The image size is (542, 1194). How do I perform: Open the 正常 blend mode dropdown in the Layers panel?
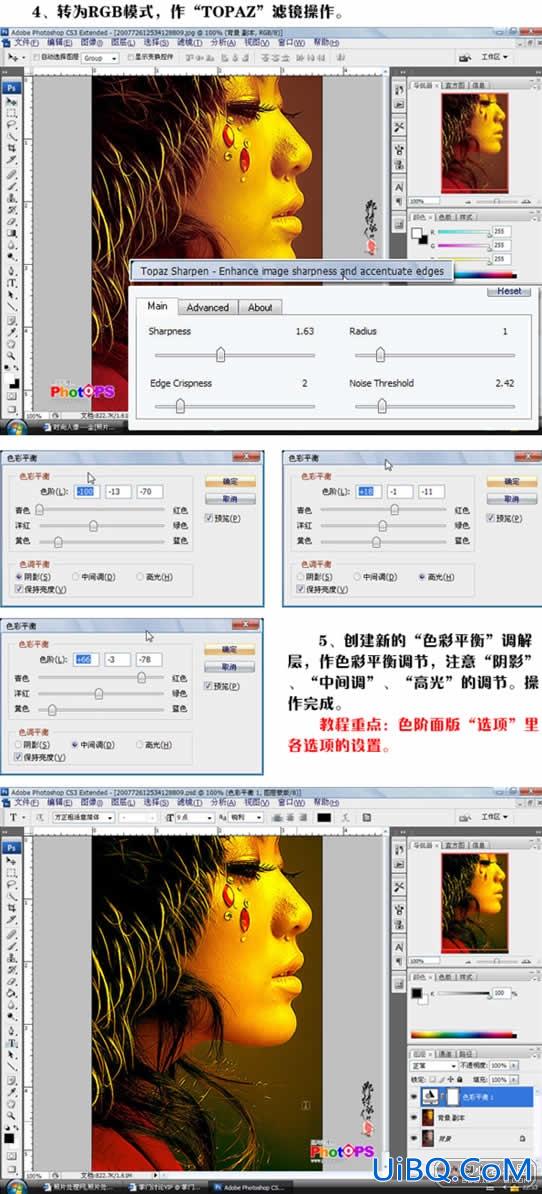pos(434,1066)
